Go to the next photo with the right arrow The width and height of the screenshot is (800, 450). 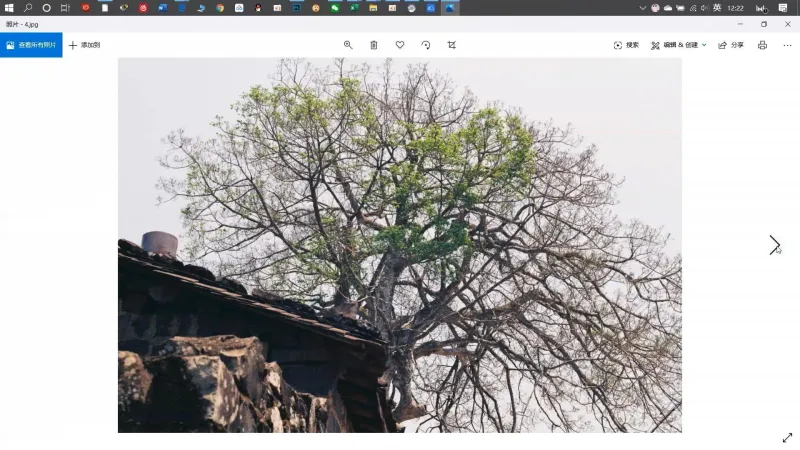[774, 245]
